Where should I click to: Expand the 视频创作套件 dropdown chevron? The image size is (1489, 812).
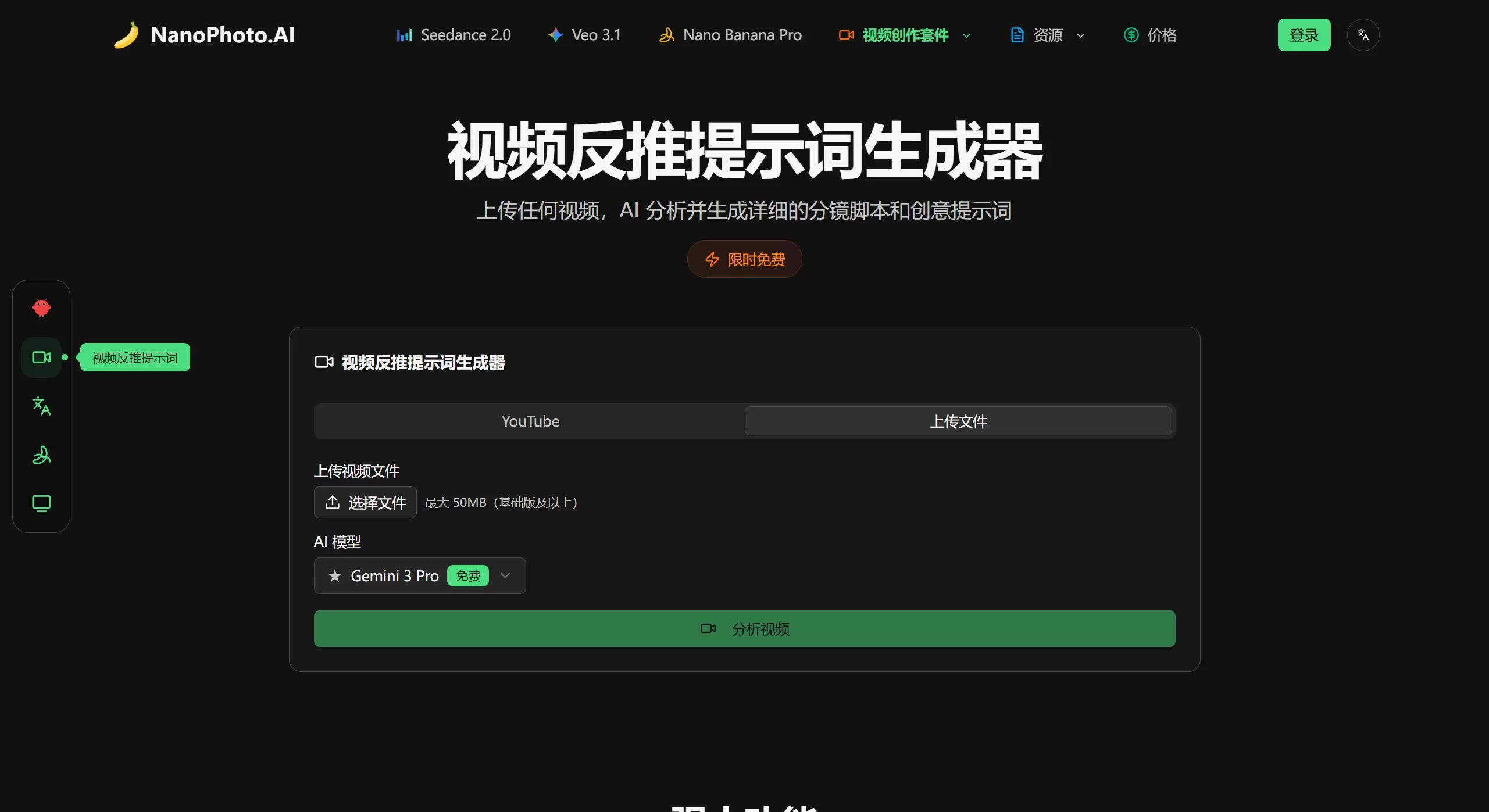(x=966, y=35)
